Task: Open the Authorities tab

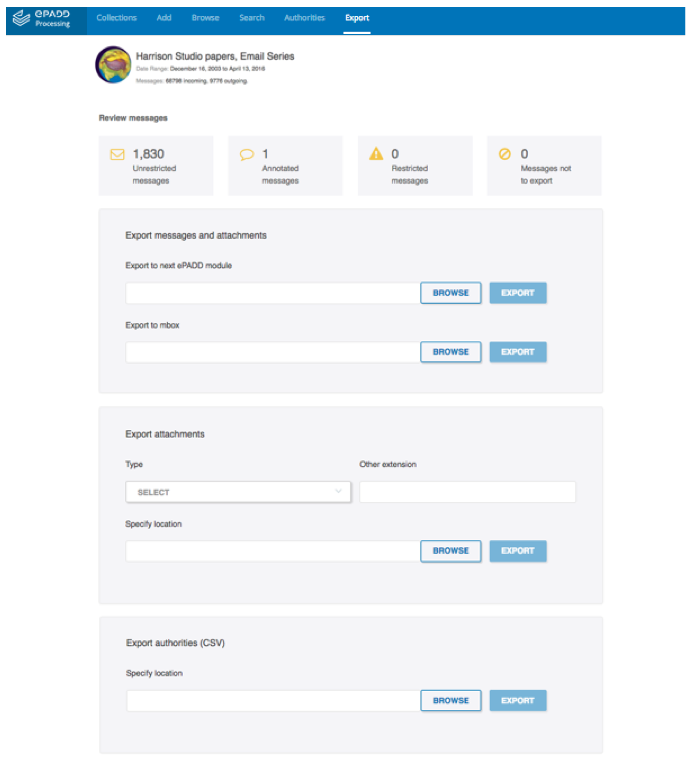Action: (304, 18)
